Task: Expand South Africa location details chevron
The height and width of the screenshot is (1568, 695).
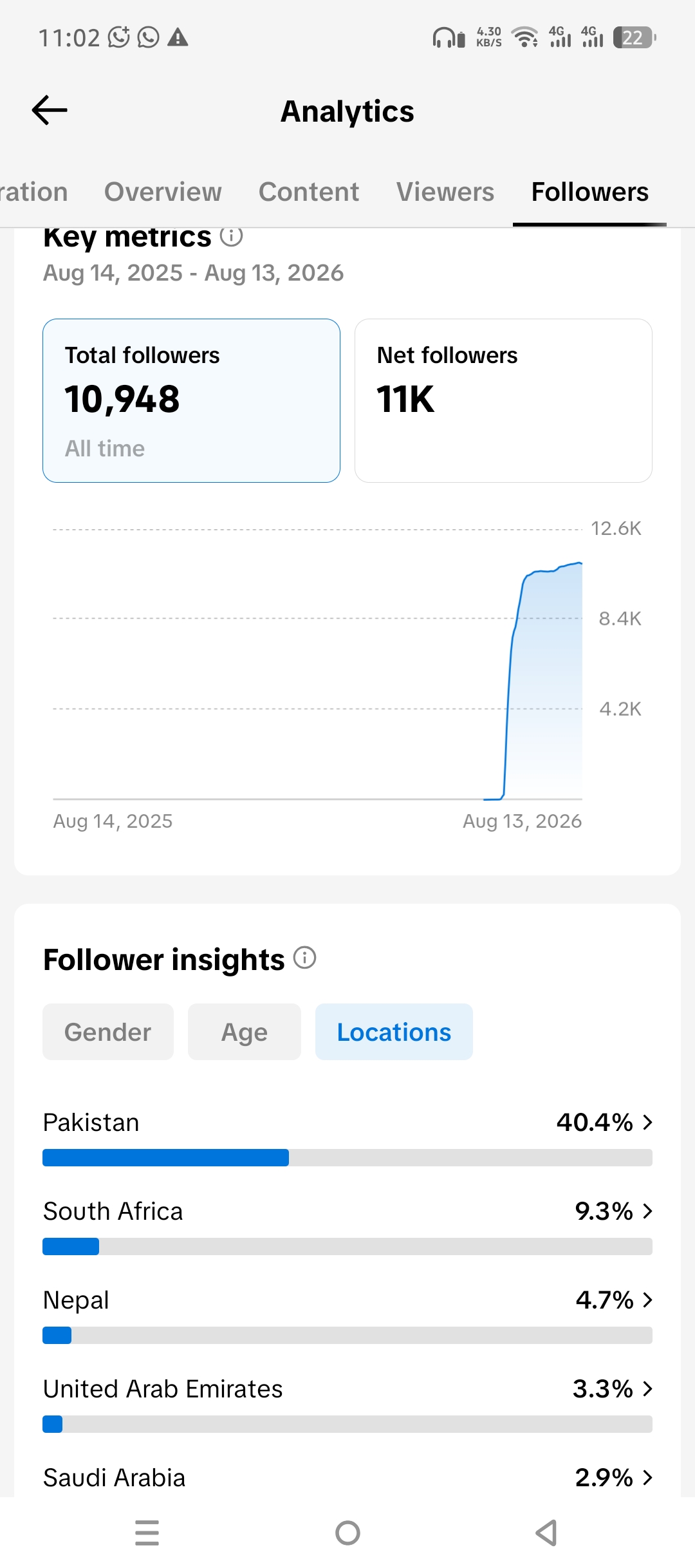Action: [x=648, y=1211]
